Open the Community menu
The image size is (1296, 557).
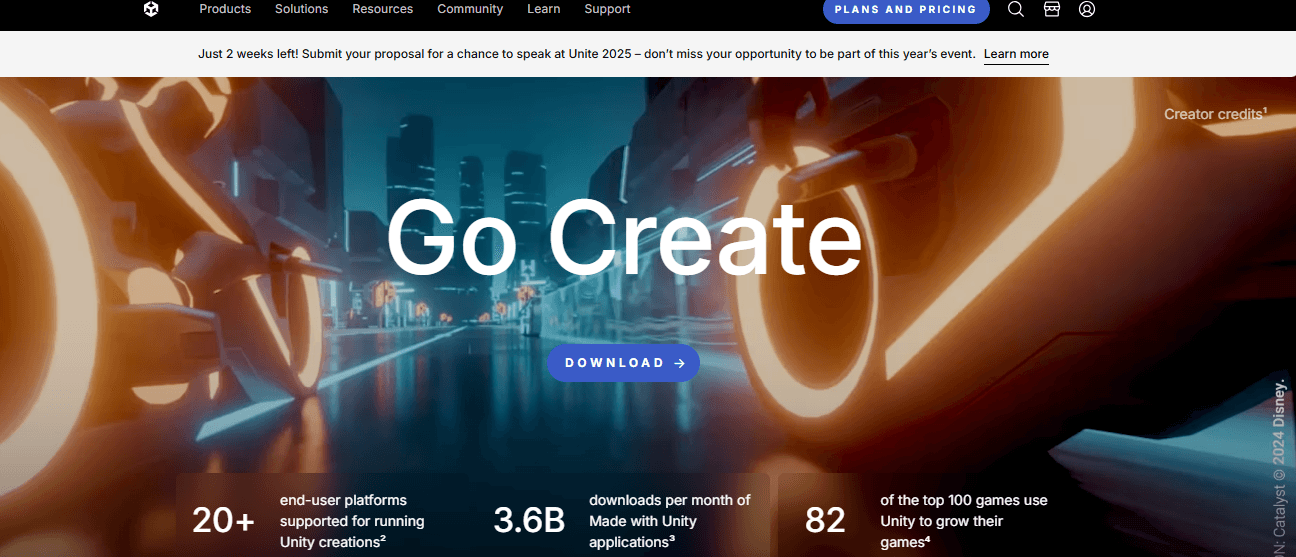[470, 9]
